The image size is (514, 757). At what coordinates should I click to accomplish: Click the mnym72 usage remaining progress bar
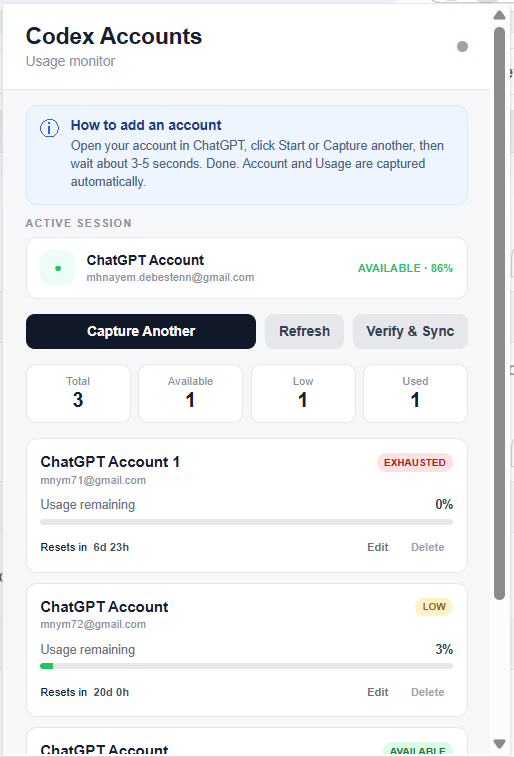[247, 666]
